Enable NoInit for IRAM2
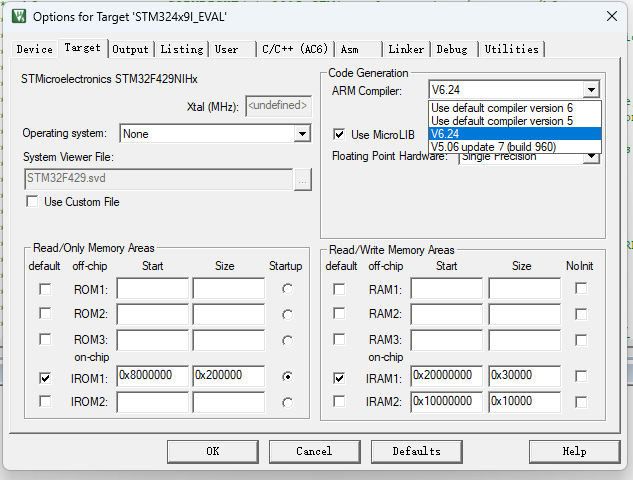 coord(581,402)
